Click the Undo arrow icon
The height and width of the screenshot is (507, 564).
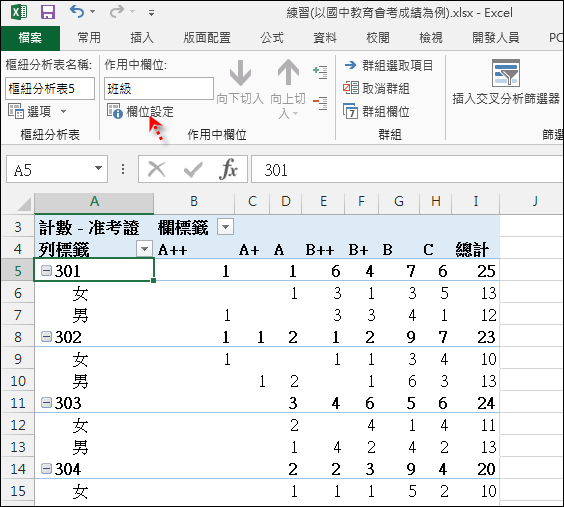click(x=77, y=12)
